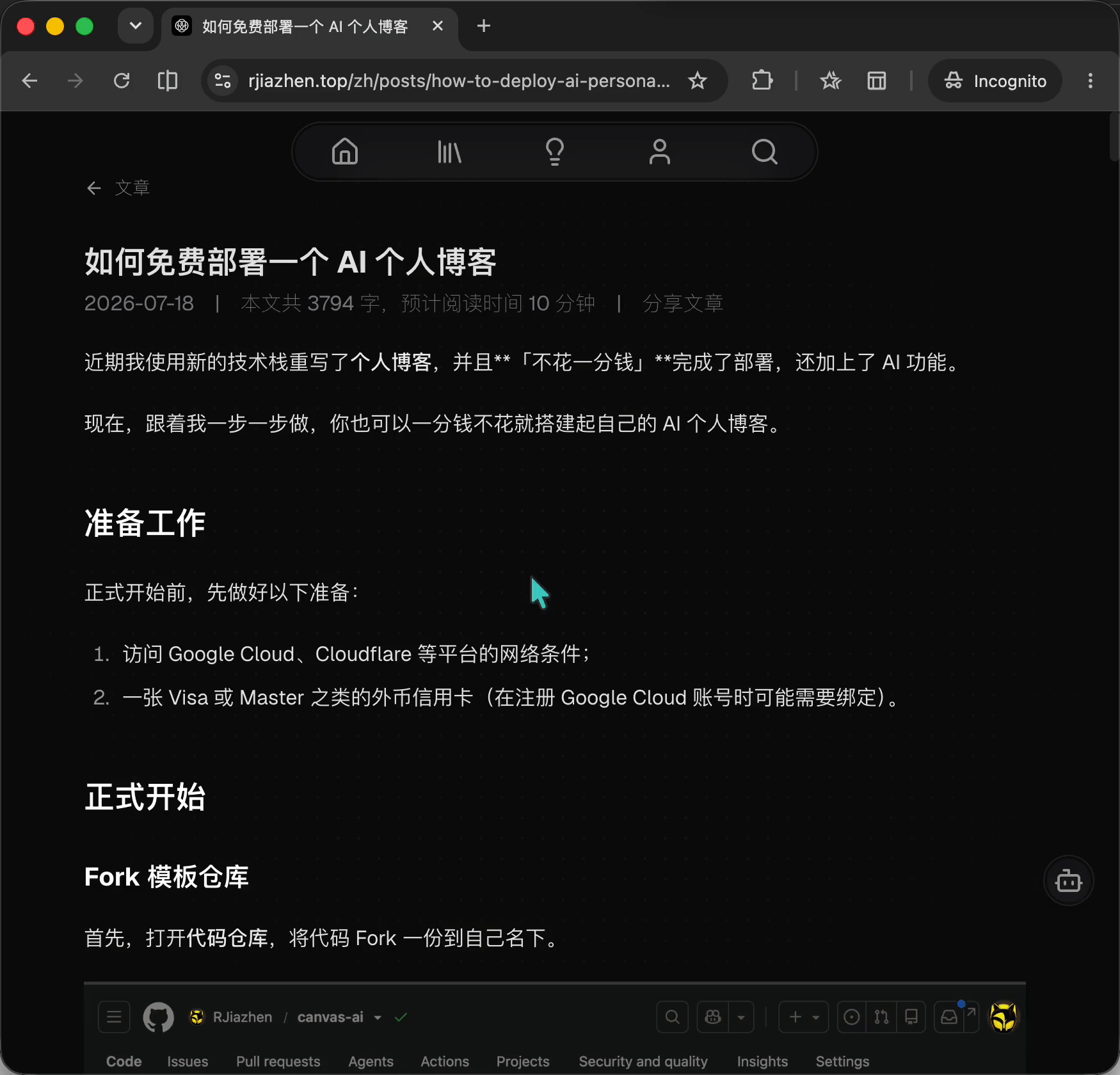Click the canvas-ai repo name in screenshot
1120x1075 pixels.
(x=330, y=1017)
